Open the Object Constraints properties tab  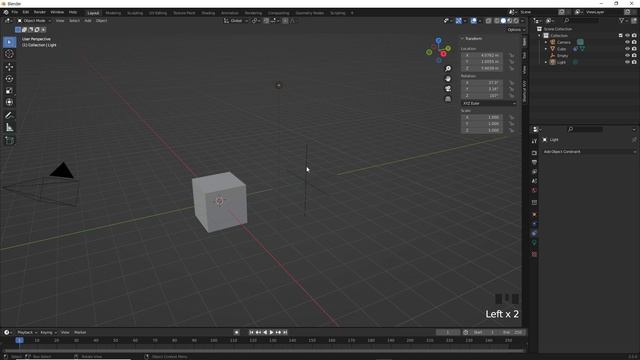pyautogui.click(x=534, y=233)
